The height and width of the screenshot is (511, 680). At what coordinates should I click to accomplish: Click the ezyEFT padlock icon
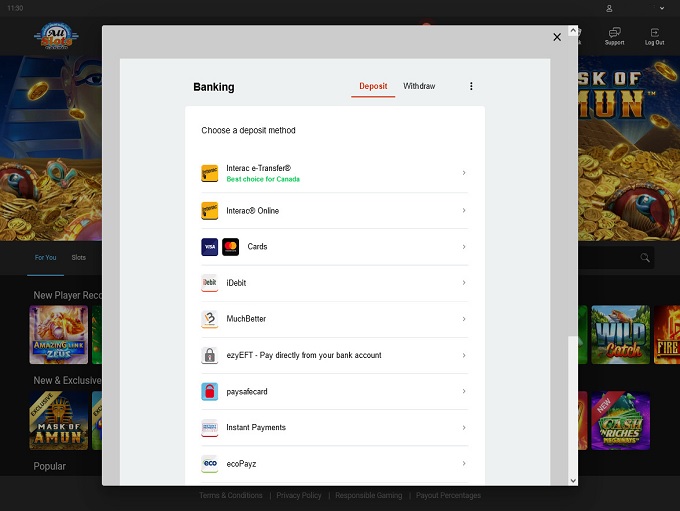pos(209,355)
